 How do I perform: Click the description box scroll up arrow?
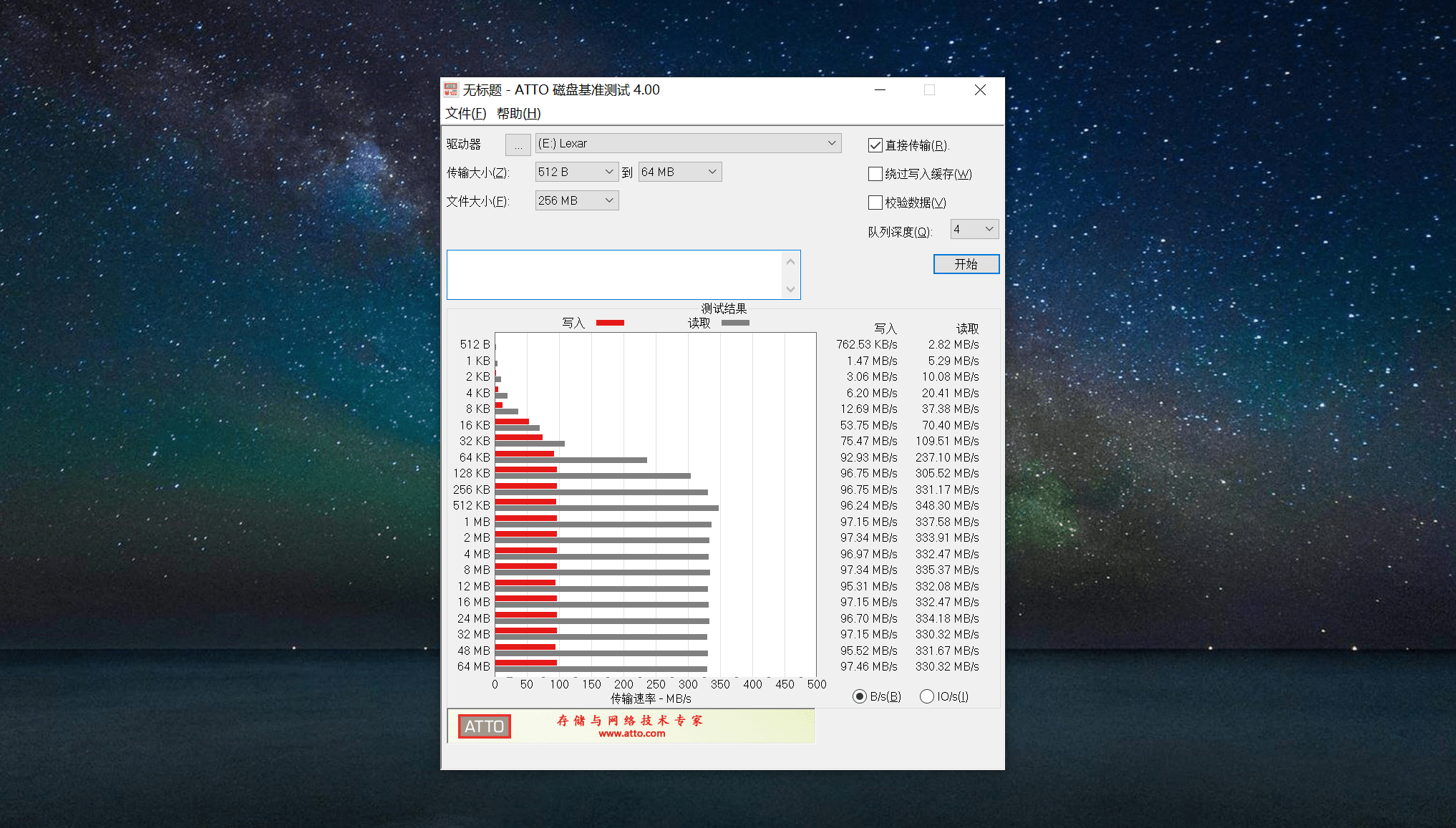(x=790, y=262)
